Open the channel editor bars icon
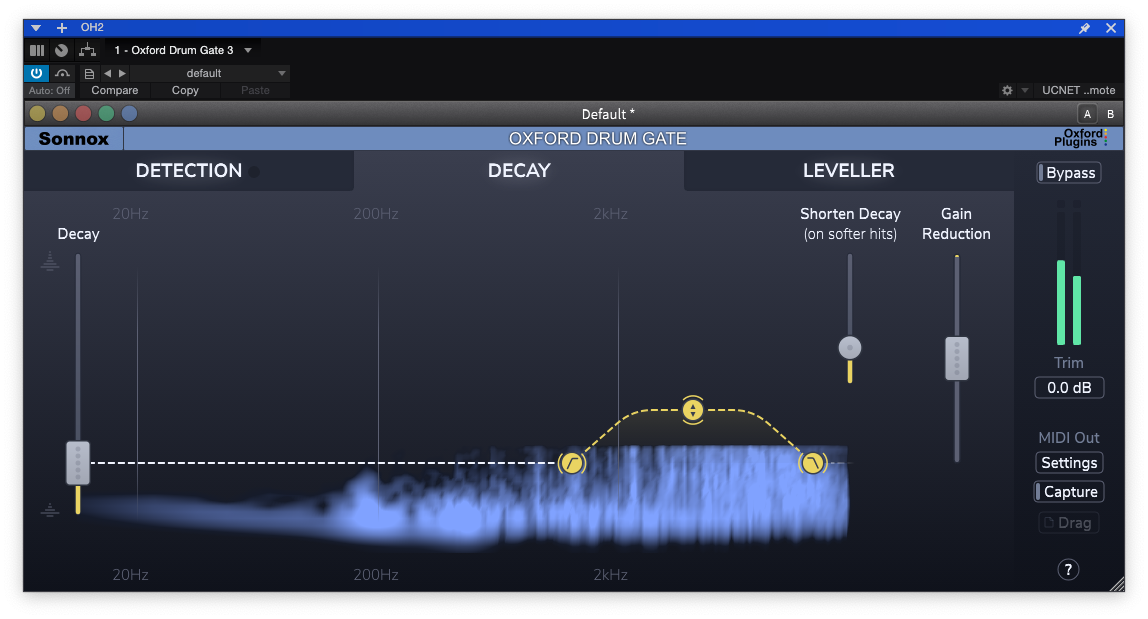 (x=37, y=51)
